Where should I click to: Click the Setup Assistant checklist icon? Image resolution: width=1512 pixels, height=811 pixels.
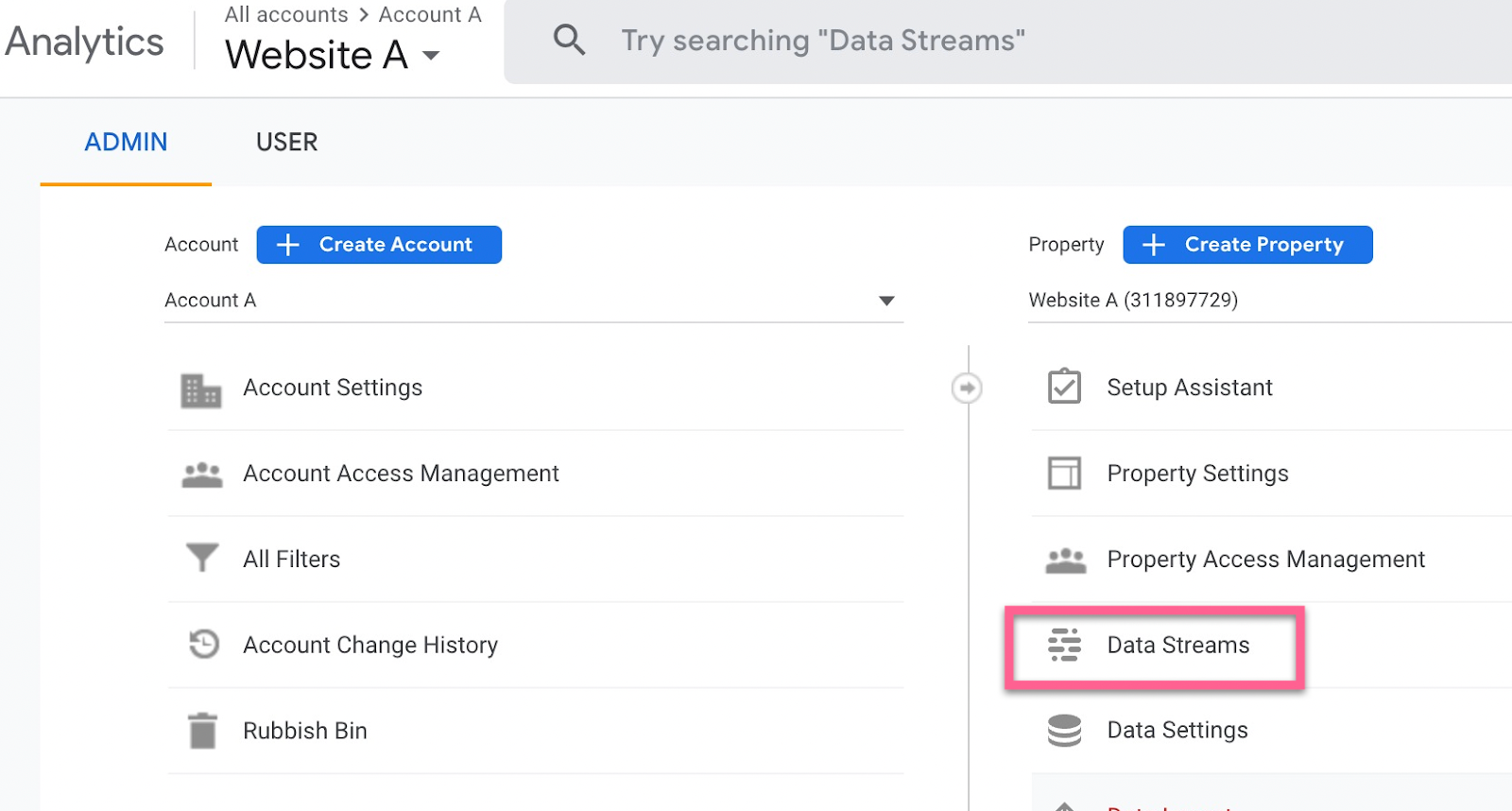click(x=1064, y=388)
